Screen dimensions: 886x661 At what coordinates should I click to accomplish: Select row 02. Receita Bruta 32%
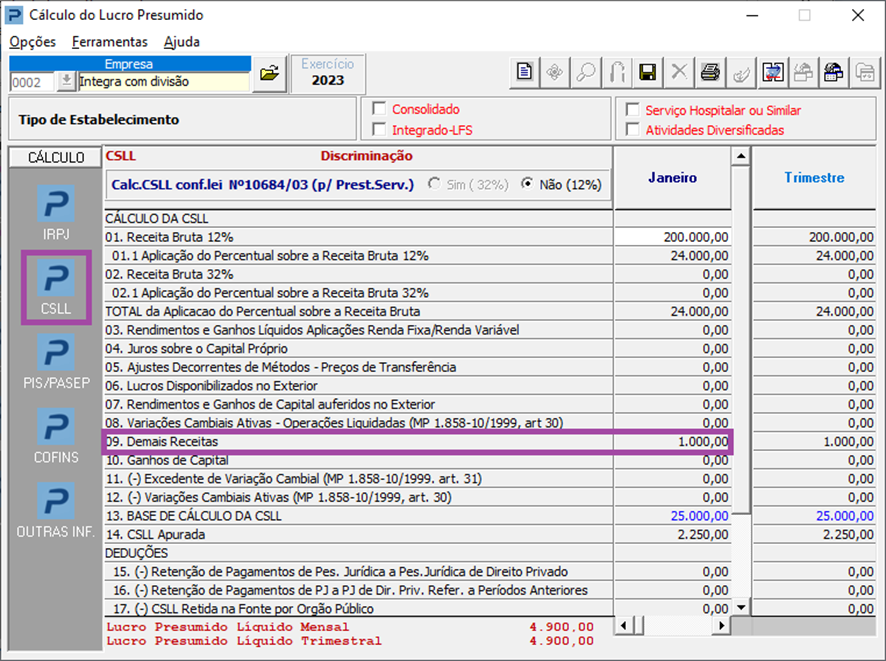(x=358, y=274)
